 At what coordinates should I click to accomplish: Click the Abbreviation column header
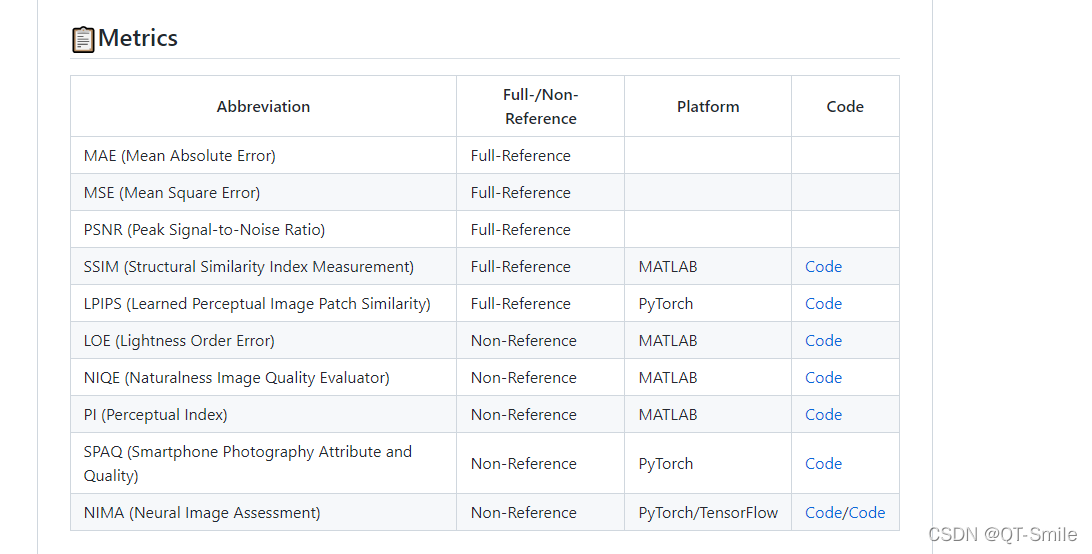pyautogui.click(x=263, y=107)
